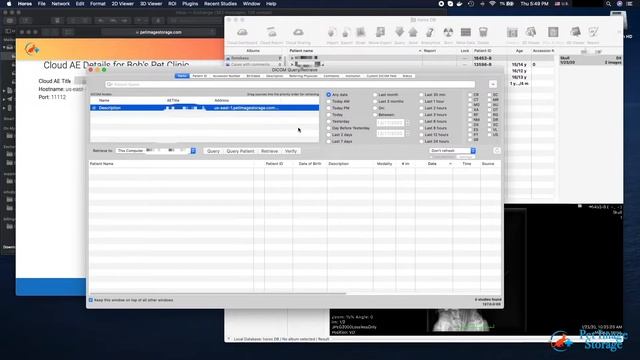Click the Query button
Screen dimensions: 640x360
click(x=213, y=151)
